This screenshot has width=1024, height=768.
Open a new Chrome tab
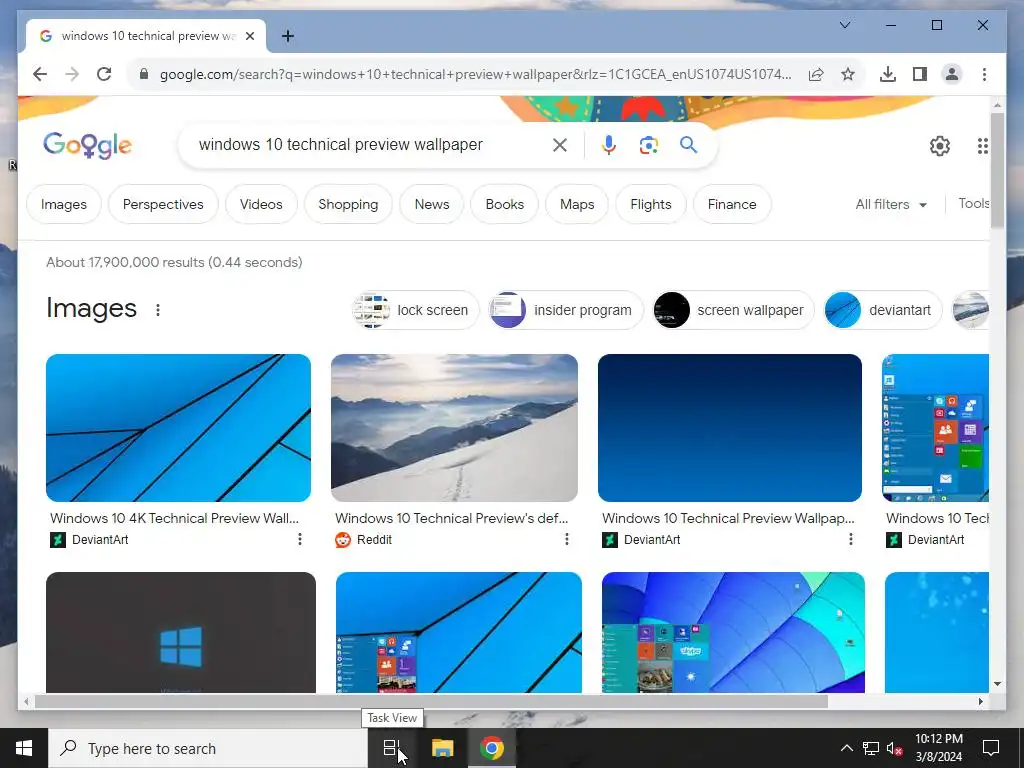(287, 36)
